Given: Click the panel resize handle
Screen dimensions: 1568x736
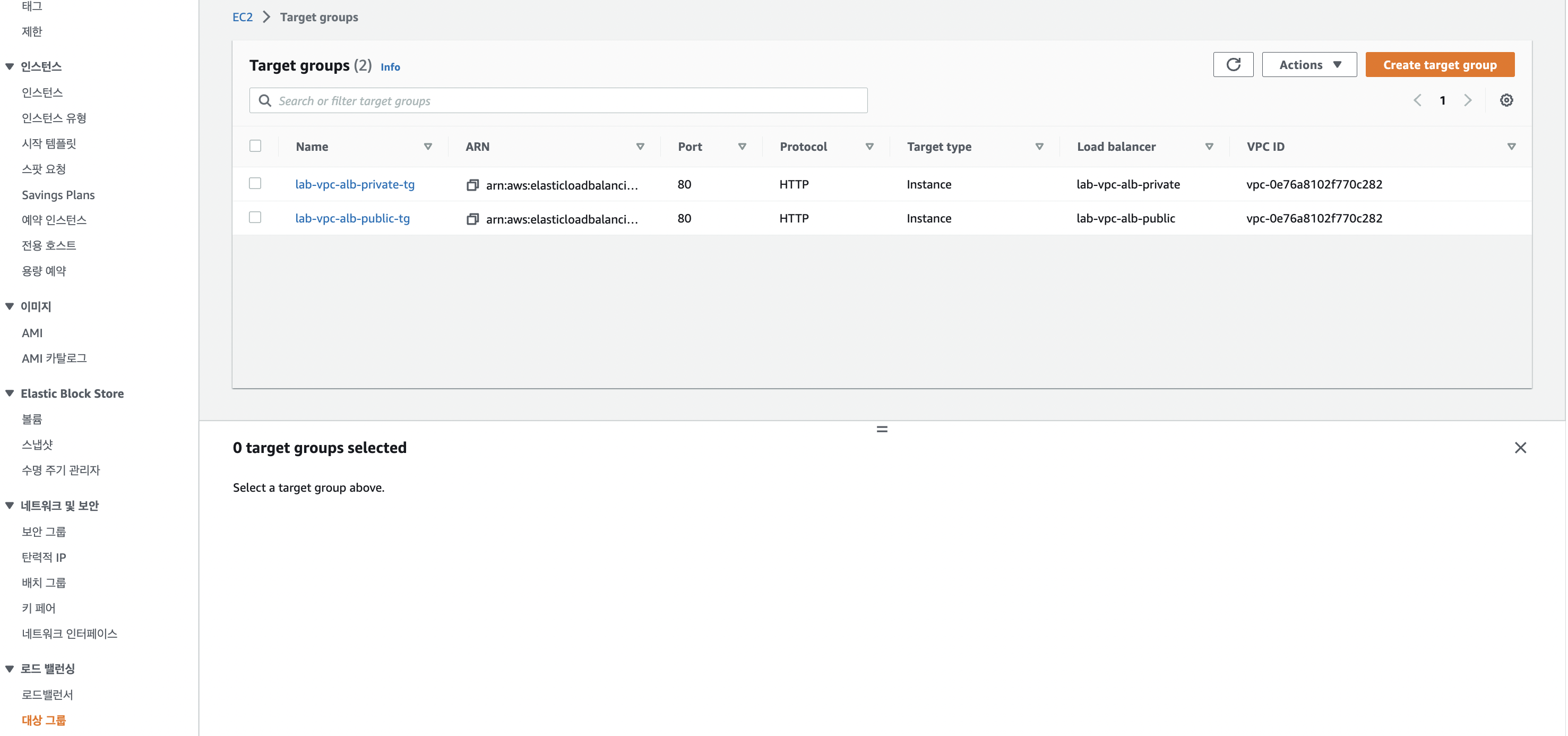Looking at the screenshot, I should (x=881, y=429).
